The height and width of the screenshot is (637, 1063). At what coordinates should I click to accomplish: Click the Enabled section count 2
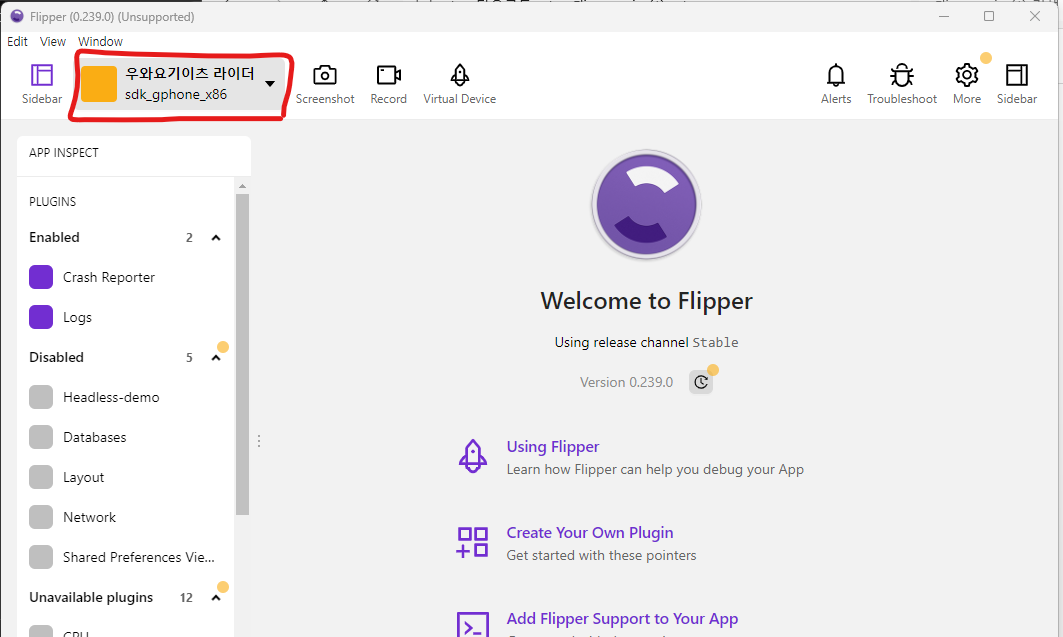189,238
